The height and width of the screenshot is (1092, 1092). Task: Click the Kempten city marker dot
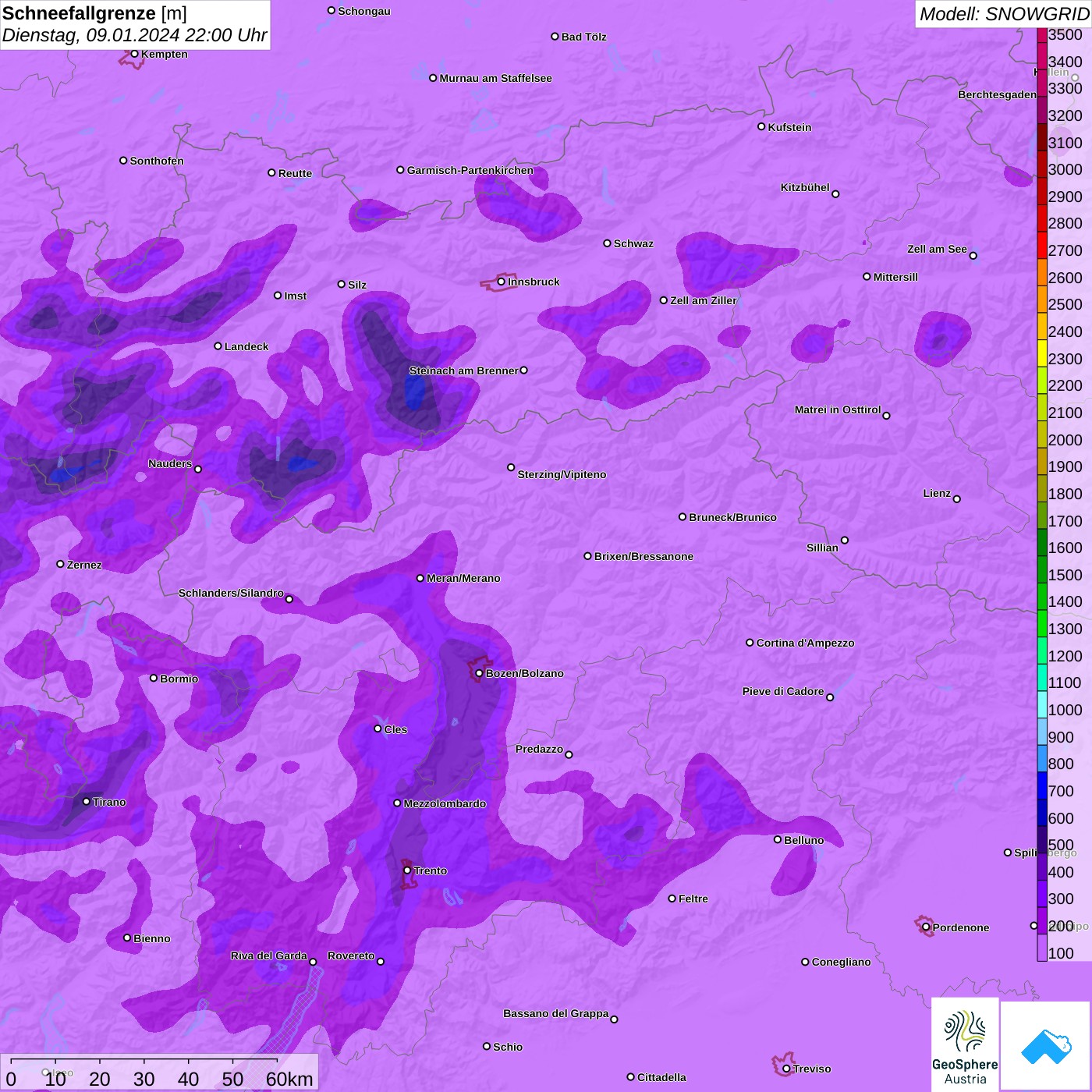(134, 54)
